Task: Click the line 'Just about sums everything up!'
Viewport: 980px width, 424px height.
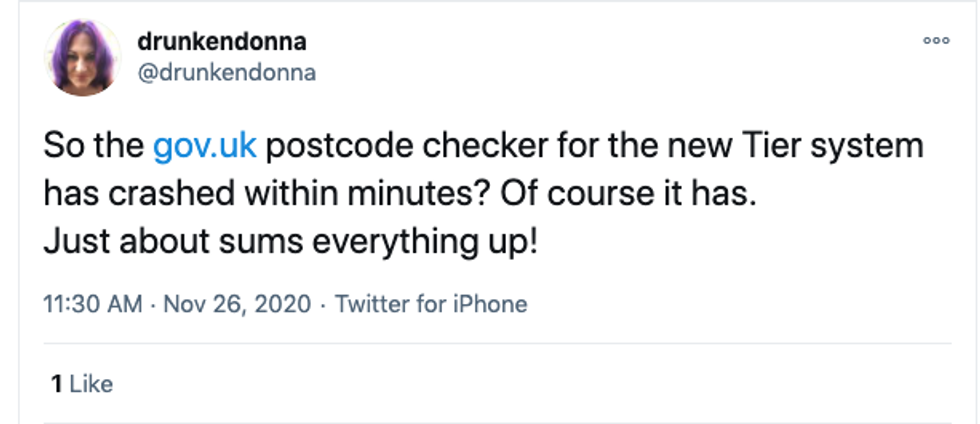Action: point(290,242)
